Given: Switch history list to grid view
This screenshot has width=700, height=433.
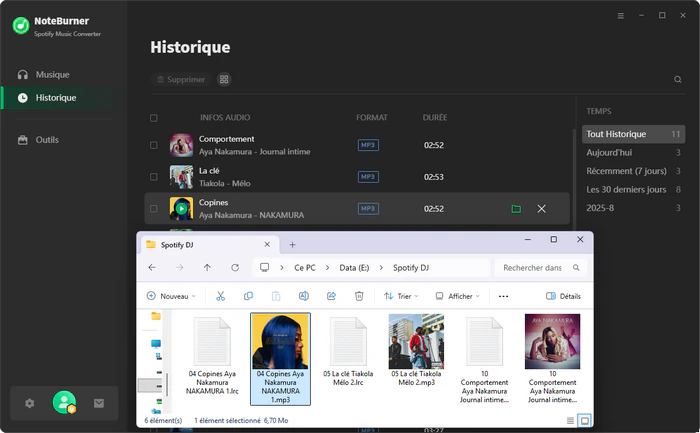Looking at the screenshot, I should [224, 79].
